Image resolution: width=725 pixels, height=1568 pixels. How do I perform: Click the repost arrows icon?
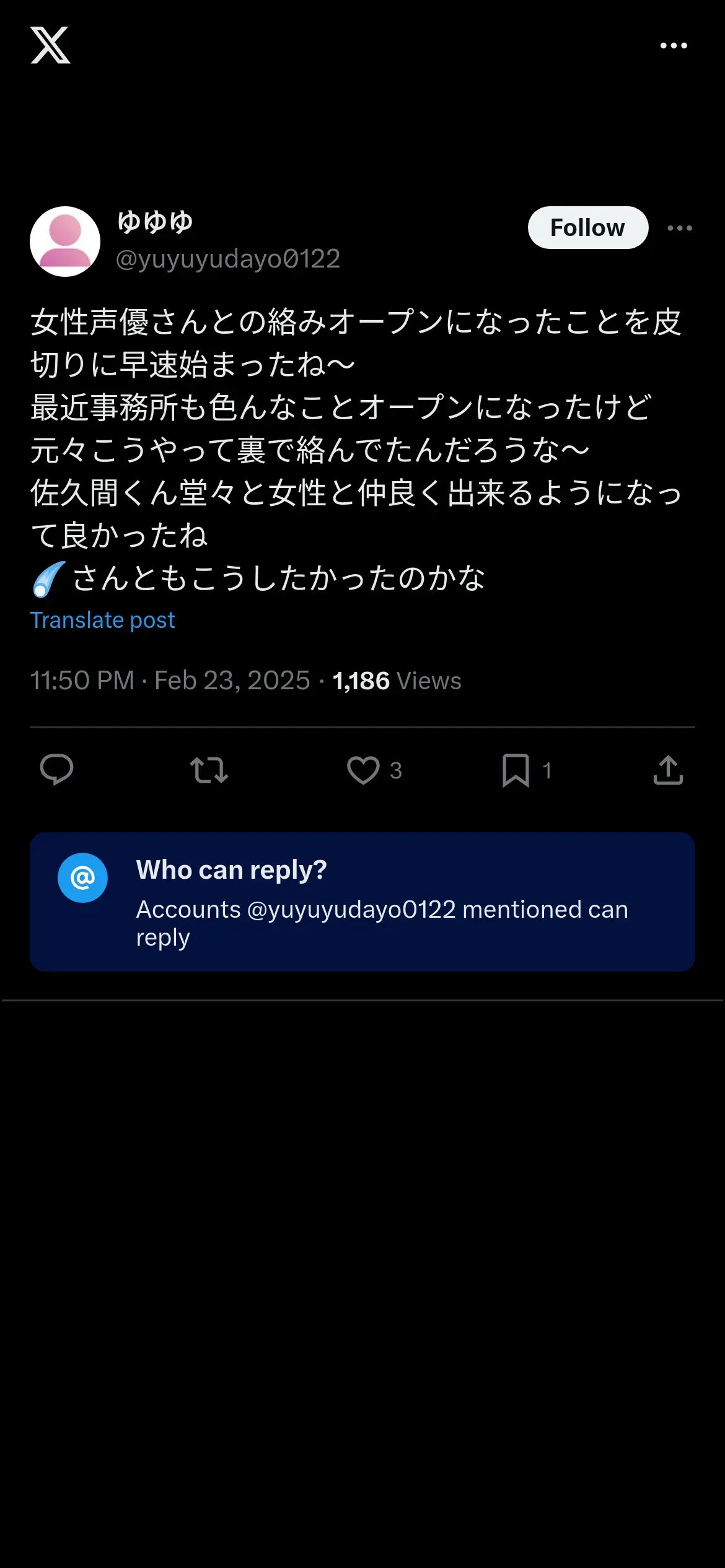click(x=209, y=770)
